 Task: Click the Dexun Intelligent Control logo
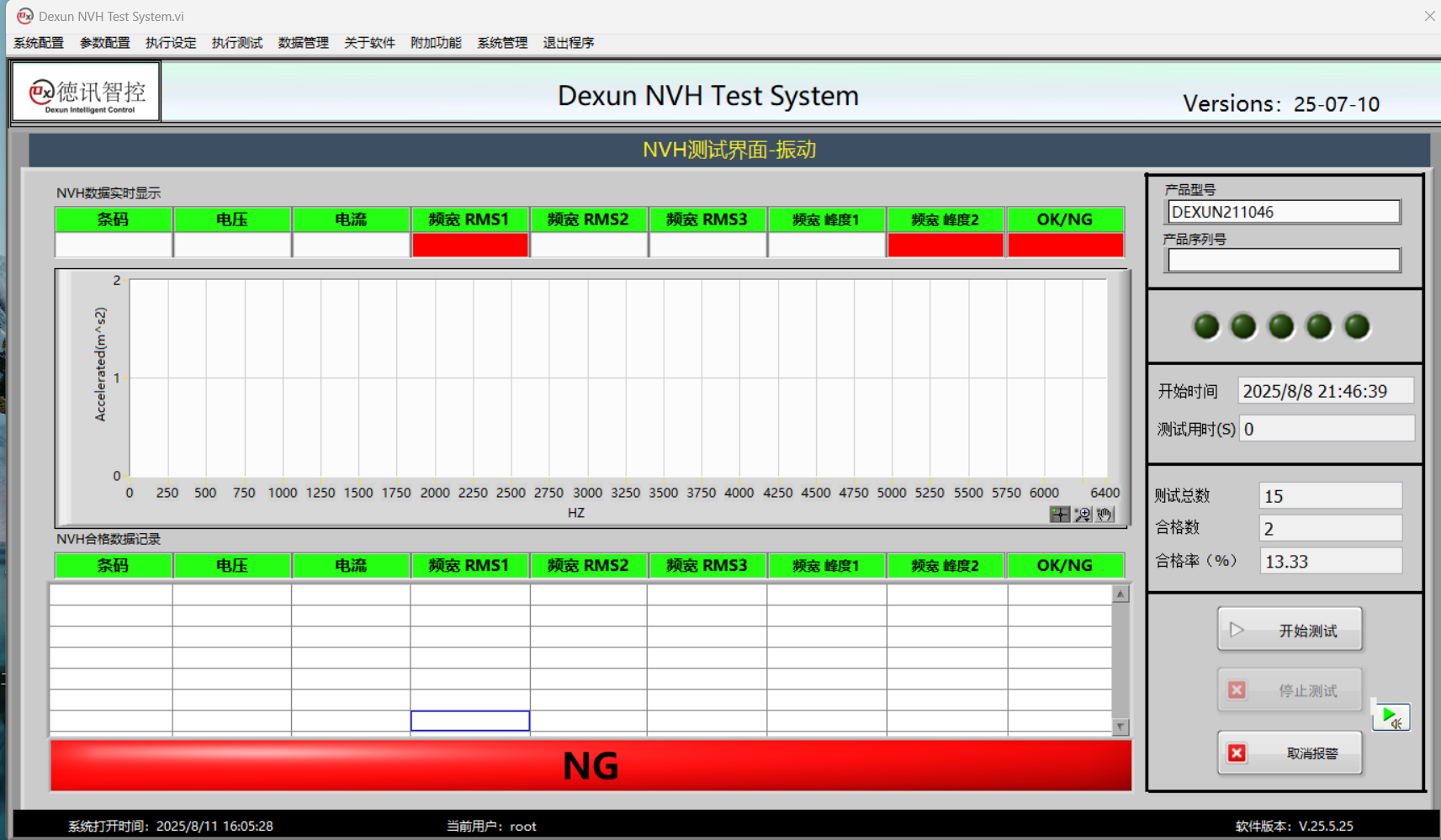(x=86, y=92)
